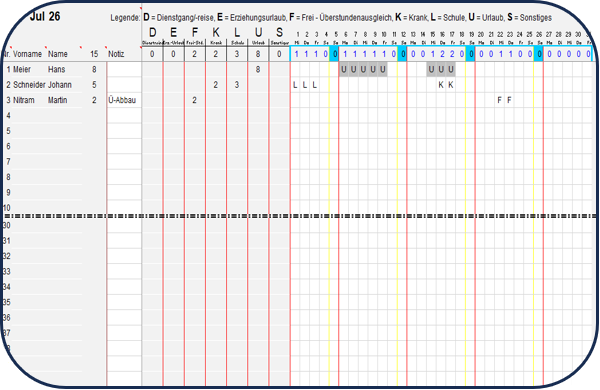
Task: Select the Nitram Martin row number 3
Action: [x=8, y=100]
